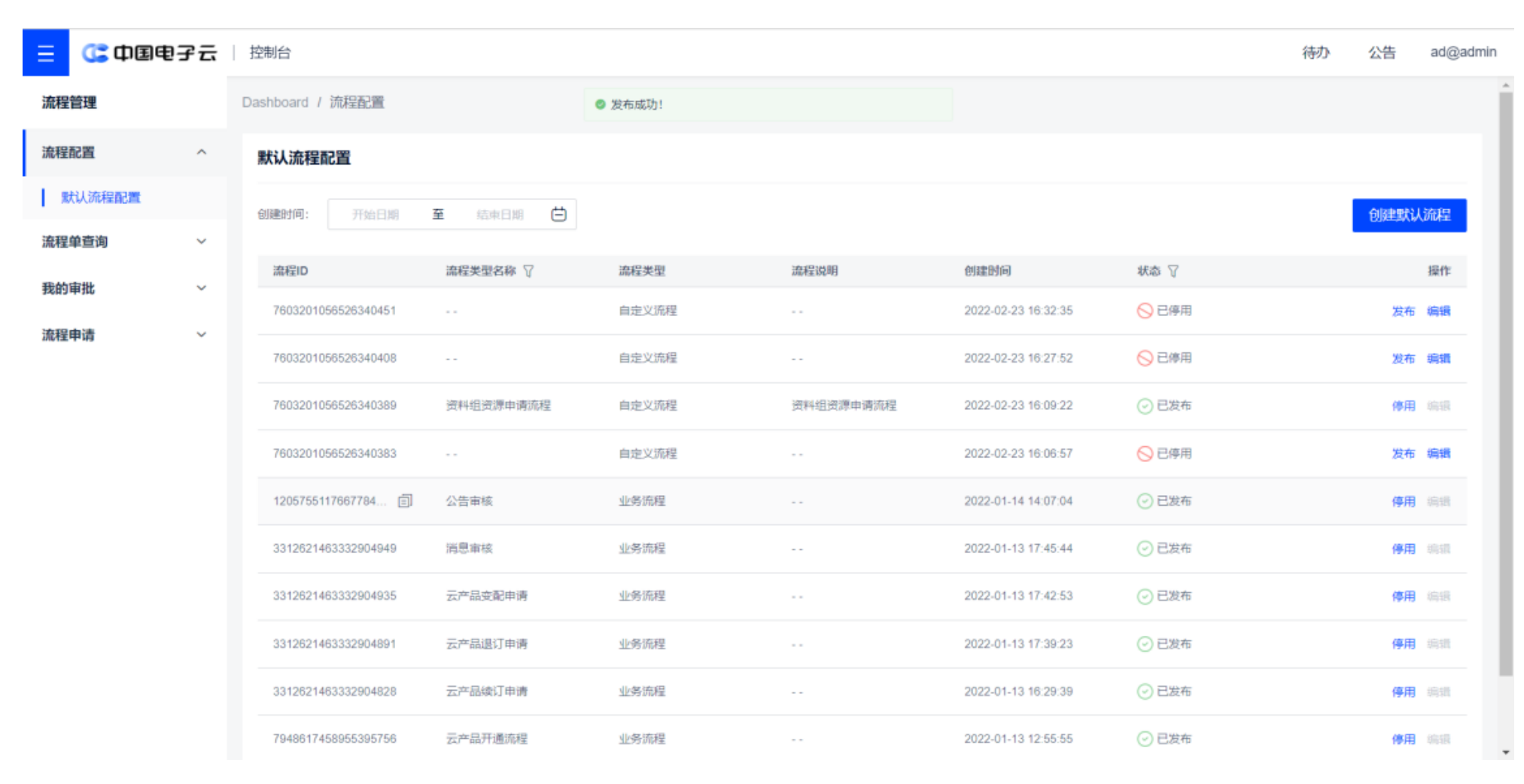The image size is (1524, 784).
Task: Disable the 资料组资源申请流程 flow
Action: pyautogui.click(x=1403, y=406)
